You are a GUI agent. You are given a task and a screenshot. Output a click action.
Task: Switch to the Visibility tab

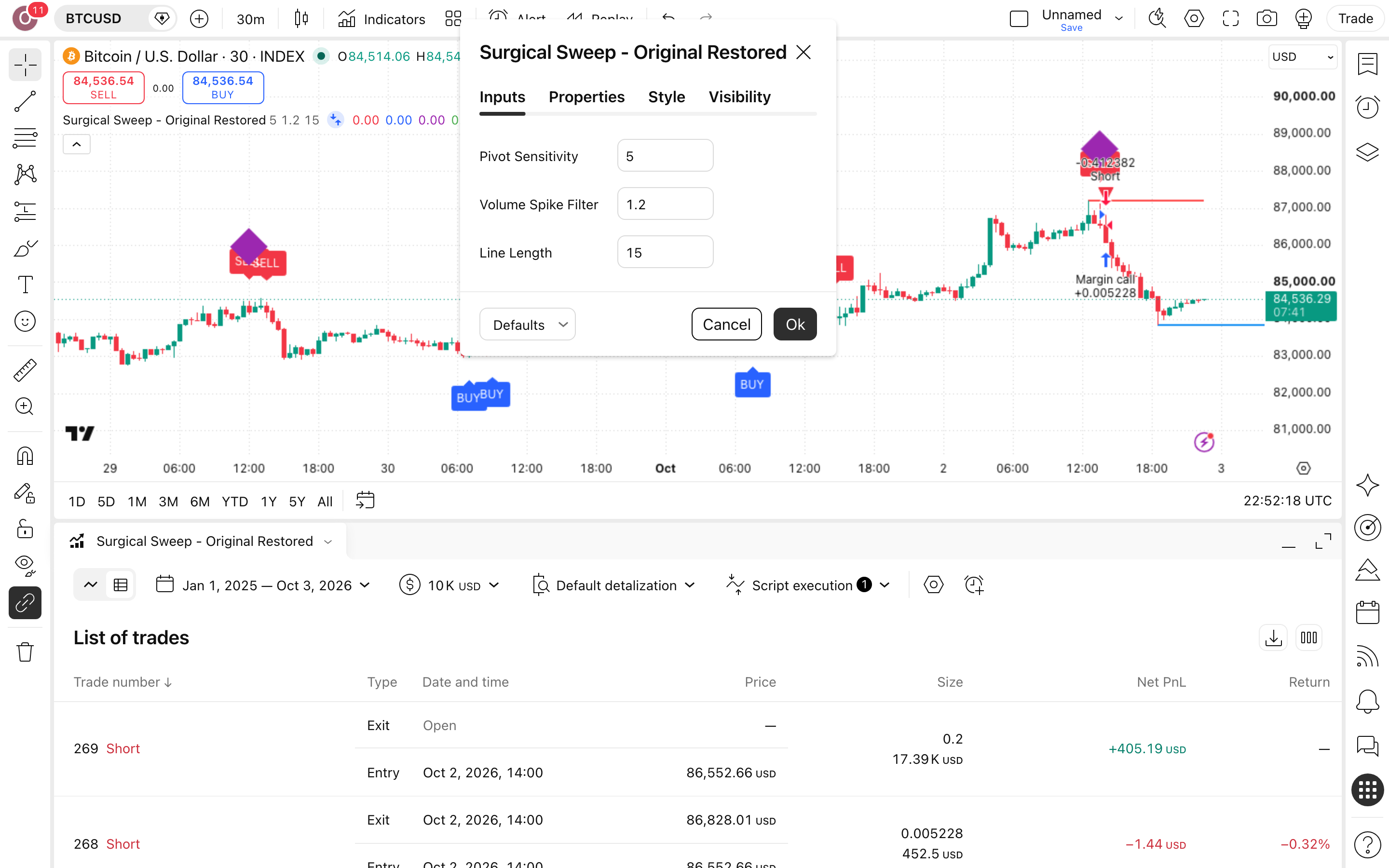click(x=739, y=97)
